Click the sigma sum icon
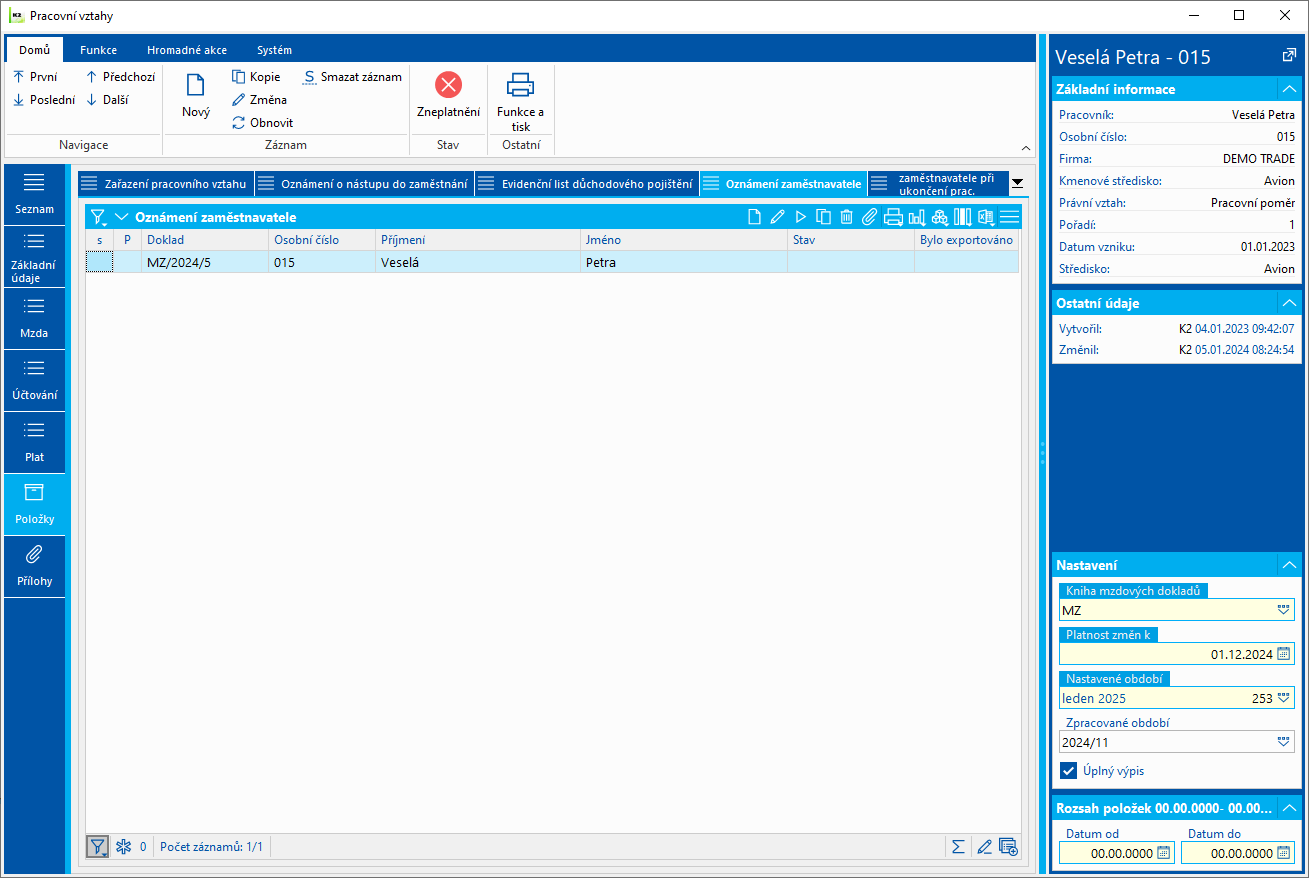Image resolution: width=1309 pixels, height=878 pixels. coord(958,847)
